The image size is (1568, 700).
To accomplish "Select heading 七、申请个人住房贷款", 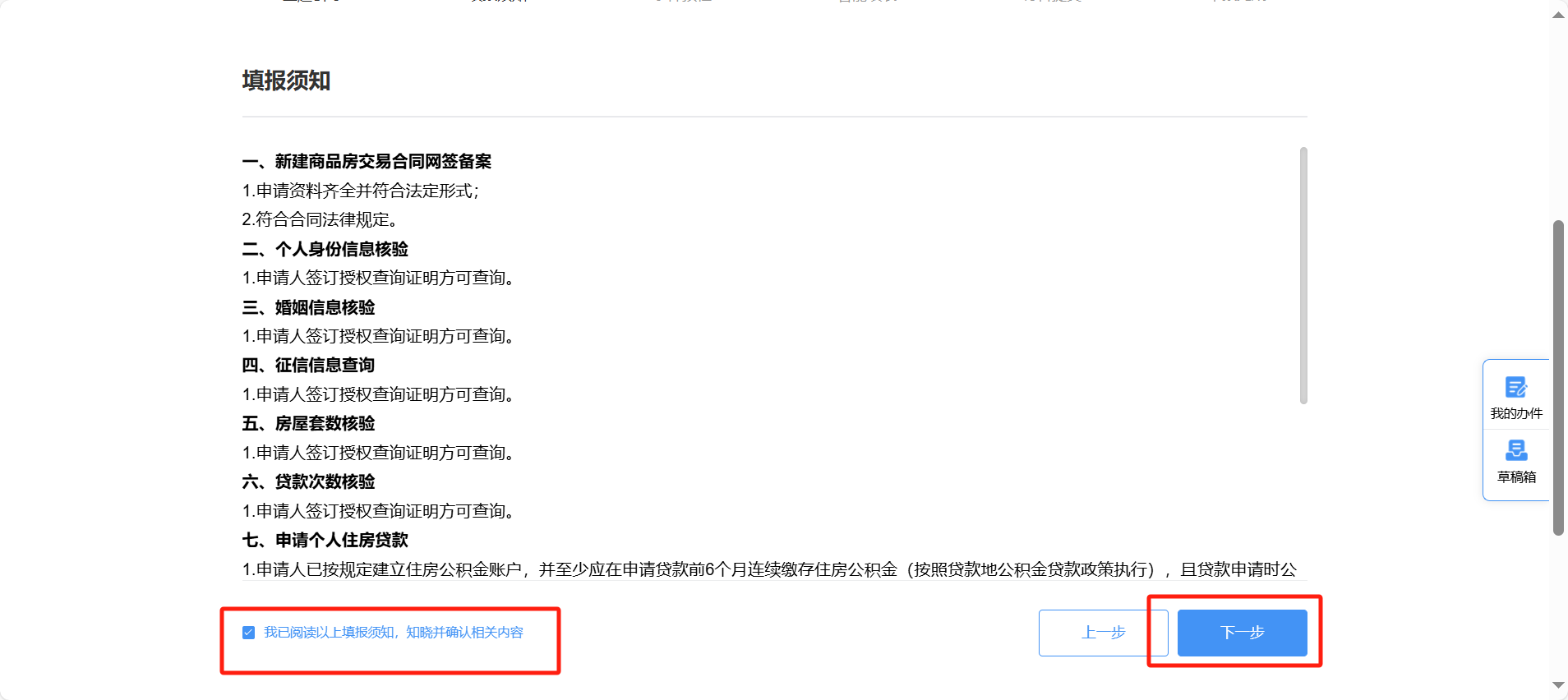I will point(325,540).
